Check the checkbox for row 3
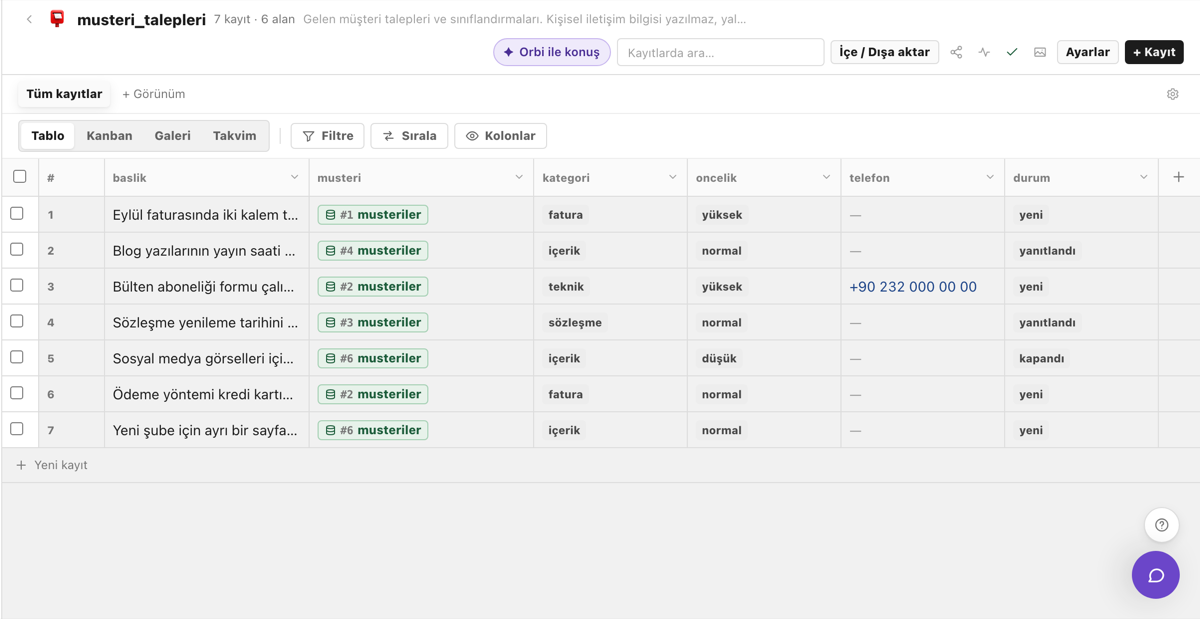The height and width of the screenshot is (619, 1200). coord(17,285)
